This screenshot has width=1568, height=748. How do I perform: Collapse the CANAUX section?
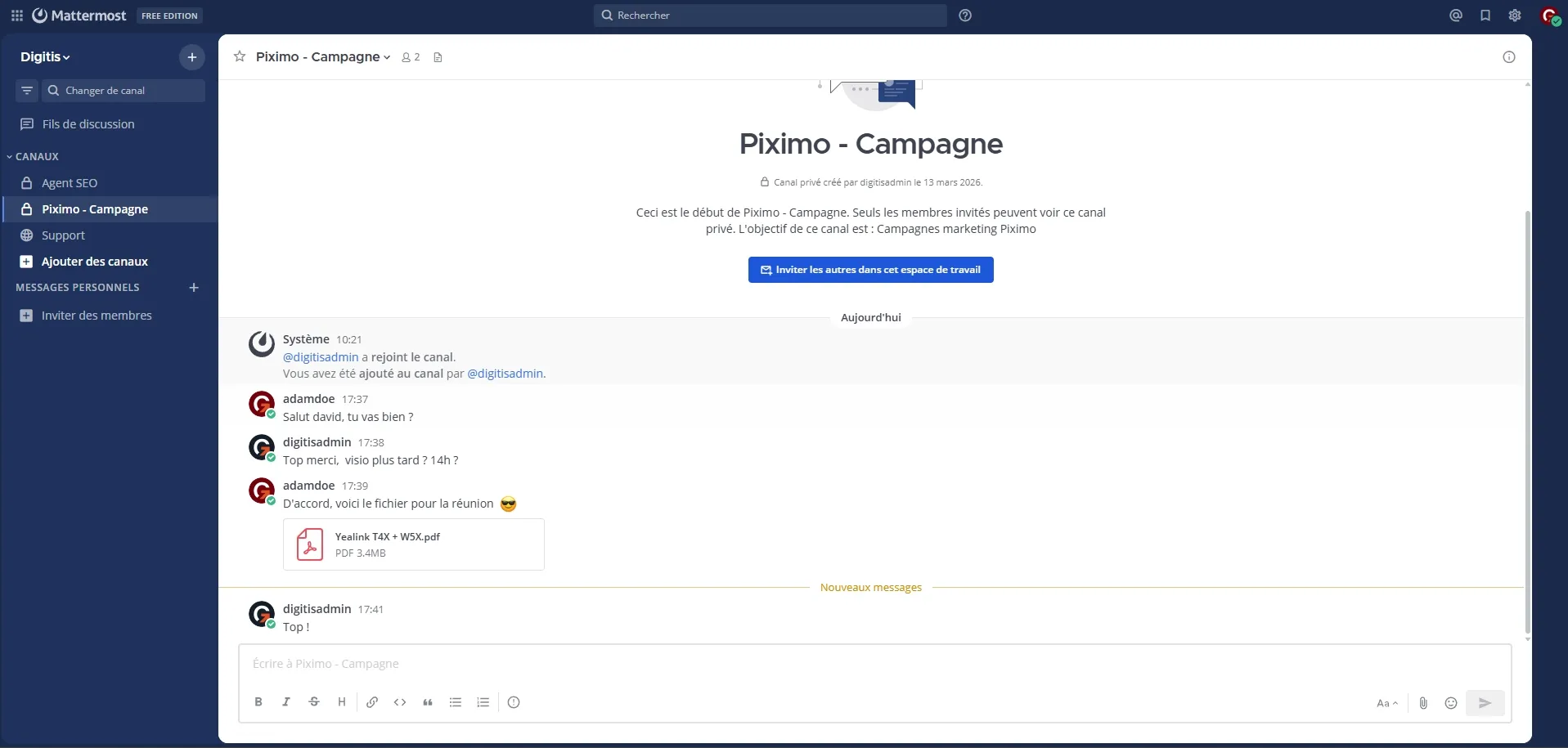36,156
